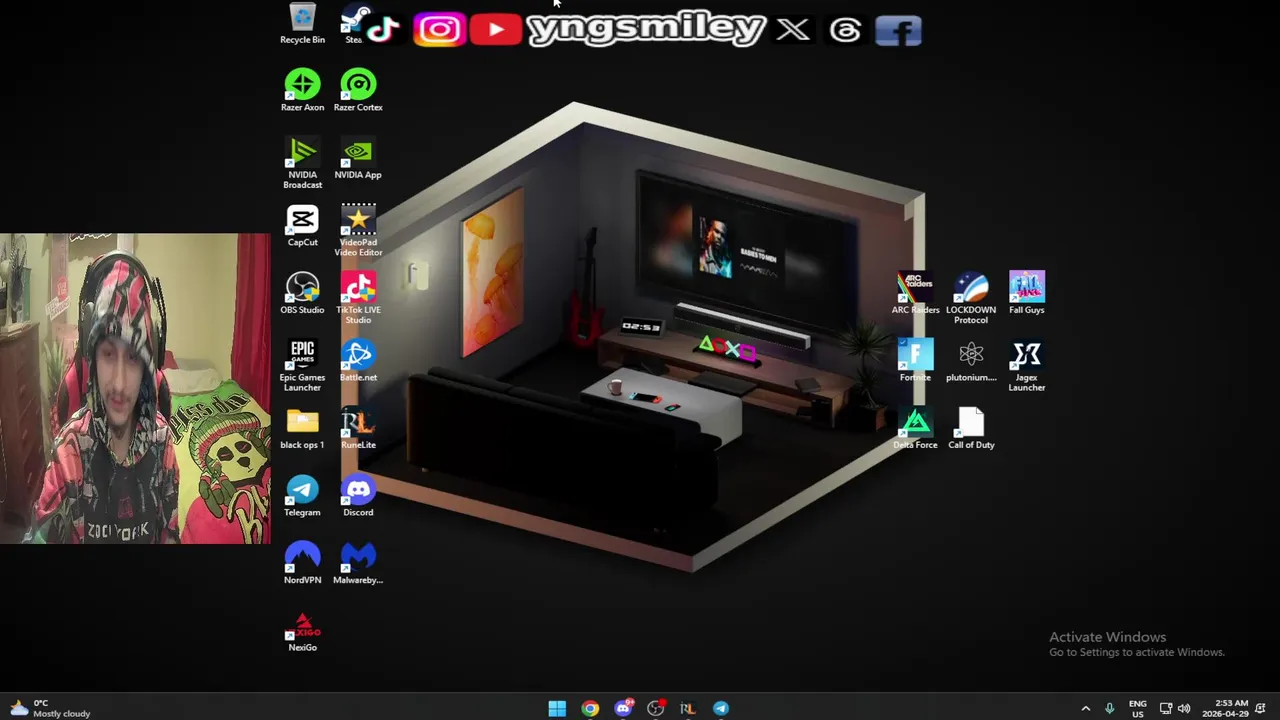
Task: Open the network tray icon
Action: click(1166, 708)
